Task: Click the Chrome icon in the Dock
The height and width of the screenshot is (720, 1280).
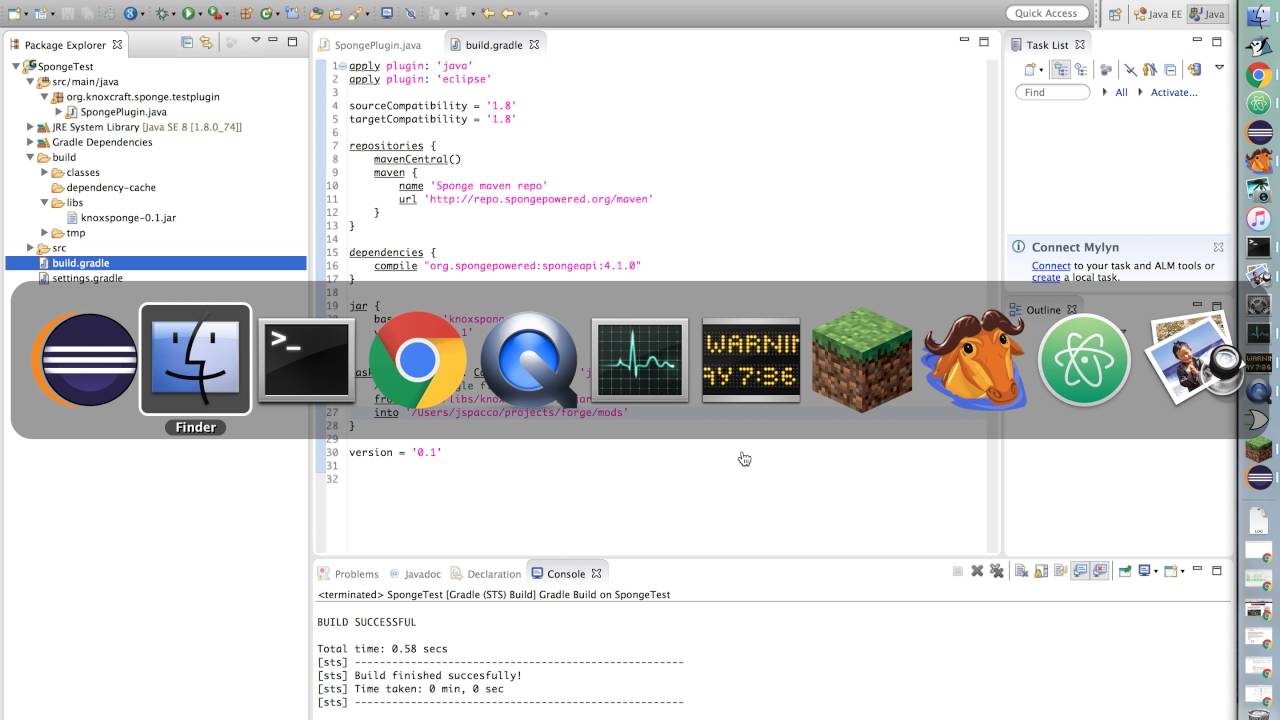Action: click(x=1259, y=75)
